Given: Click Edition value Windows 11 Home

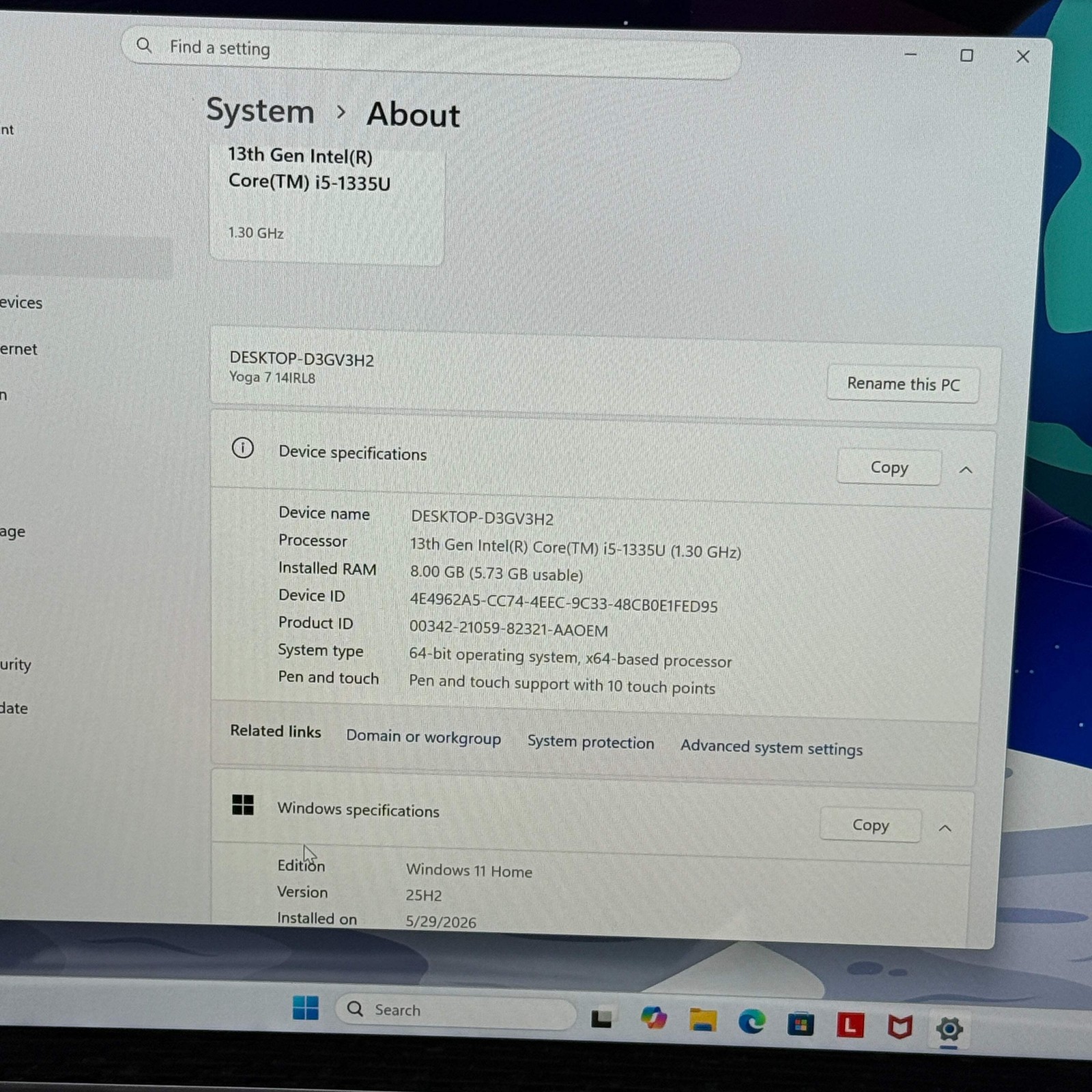Looking at the screenshot, I should coord(469,871).
